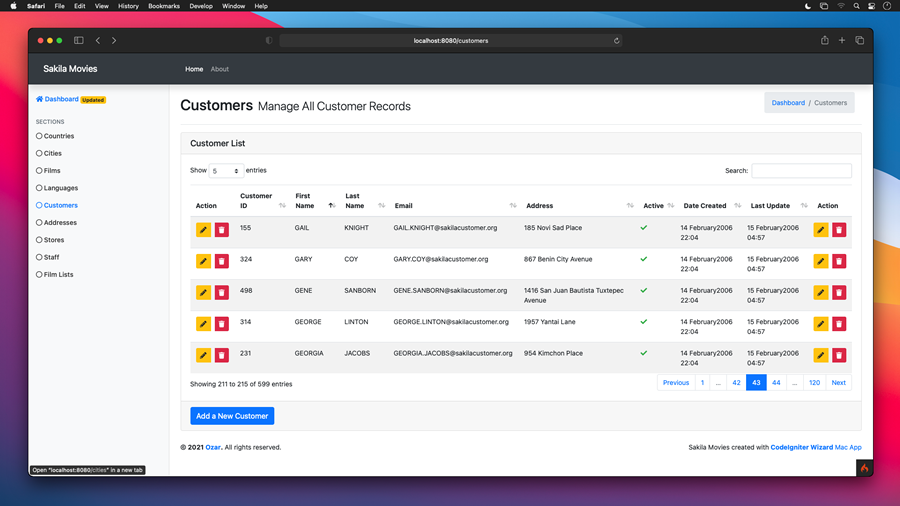Go to pagination page 44
Viewport: 900px width, 506px height.
coord(776,383)
